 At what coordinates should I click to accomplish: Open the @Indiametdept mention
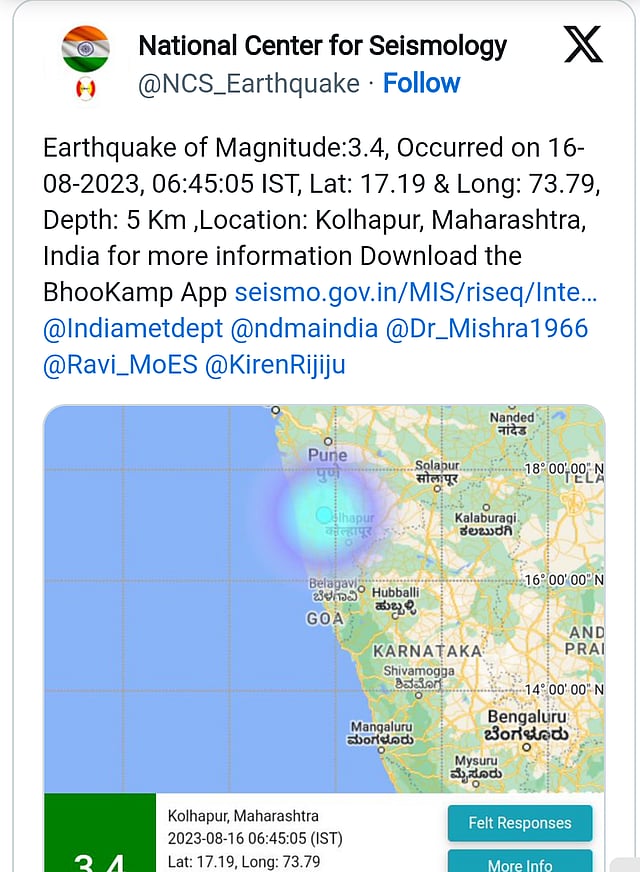click(x=133, y=328)
